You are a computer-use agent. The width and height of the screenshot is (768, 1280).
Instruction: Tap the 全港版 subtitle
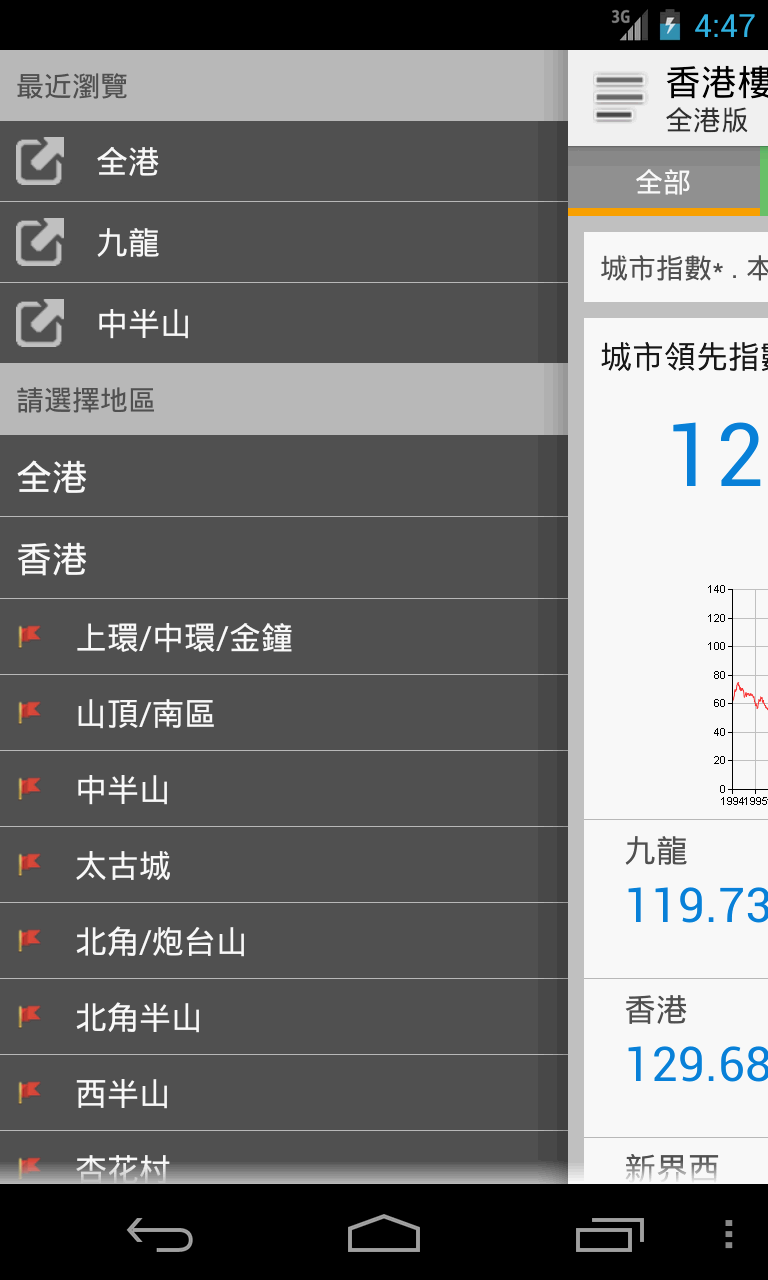point(707,121)
